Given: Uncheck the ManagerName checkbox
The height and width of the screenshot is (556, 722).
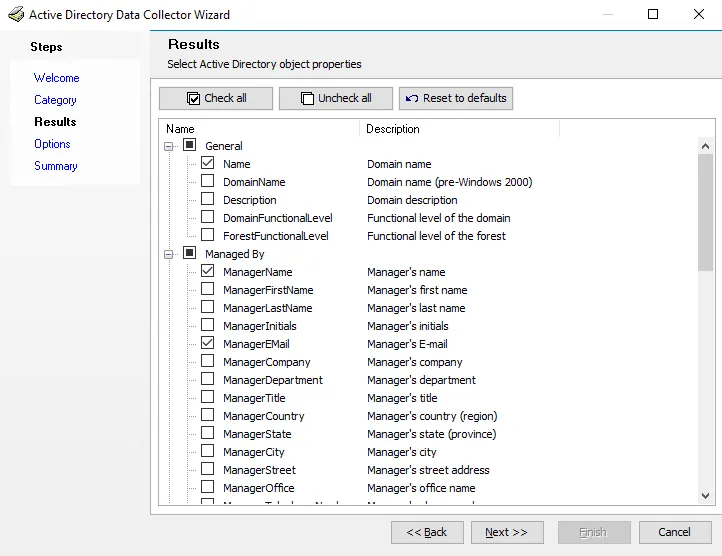Looking at the screenshot, I should 208,270.
